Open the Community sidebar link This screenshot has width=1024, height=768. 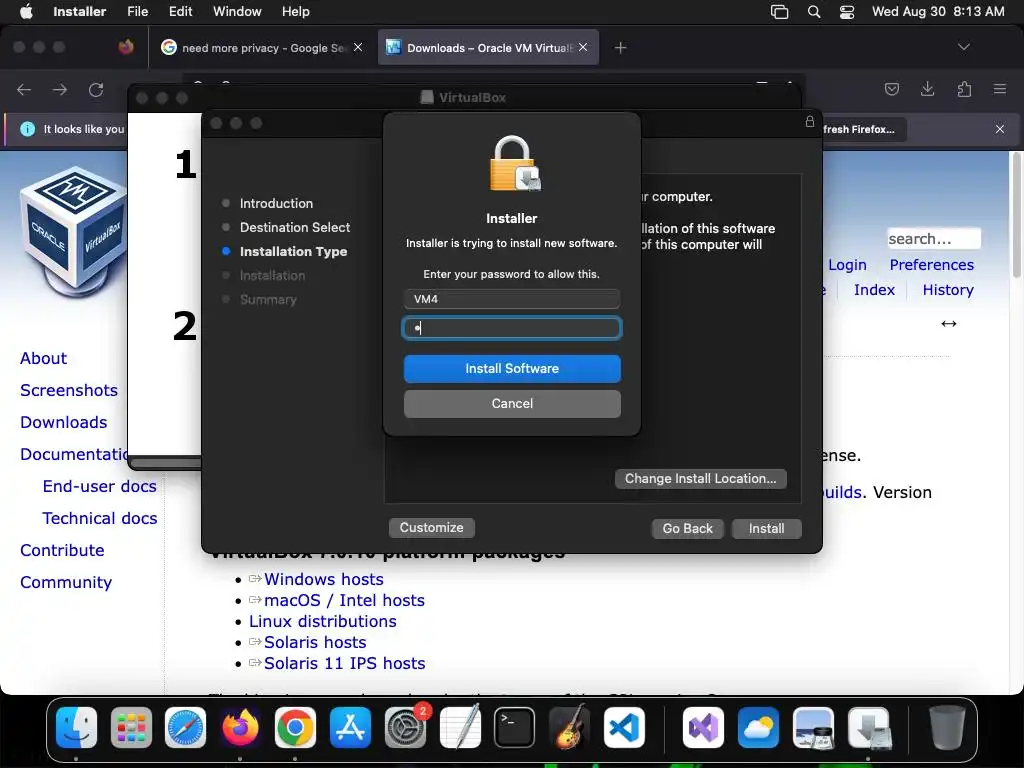66,583
